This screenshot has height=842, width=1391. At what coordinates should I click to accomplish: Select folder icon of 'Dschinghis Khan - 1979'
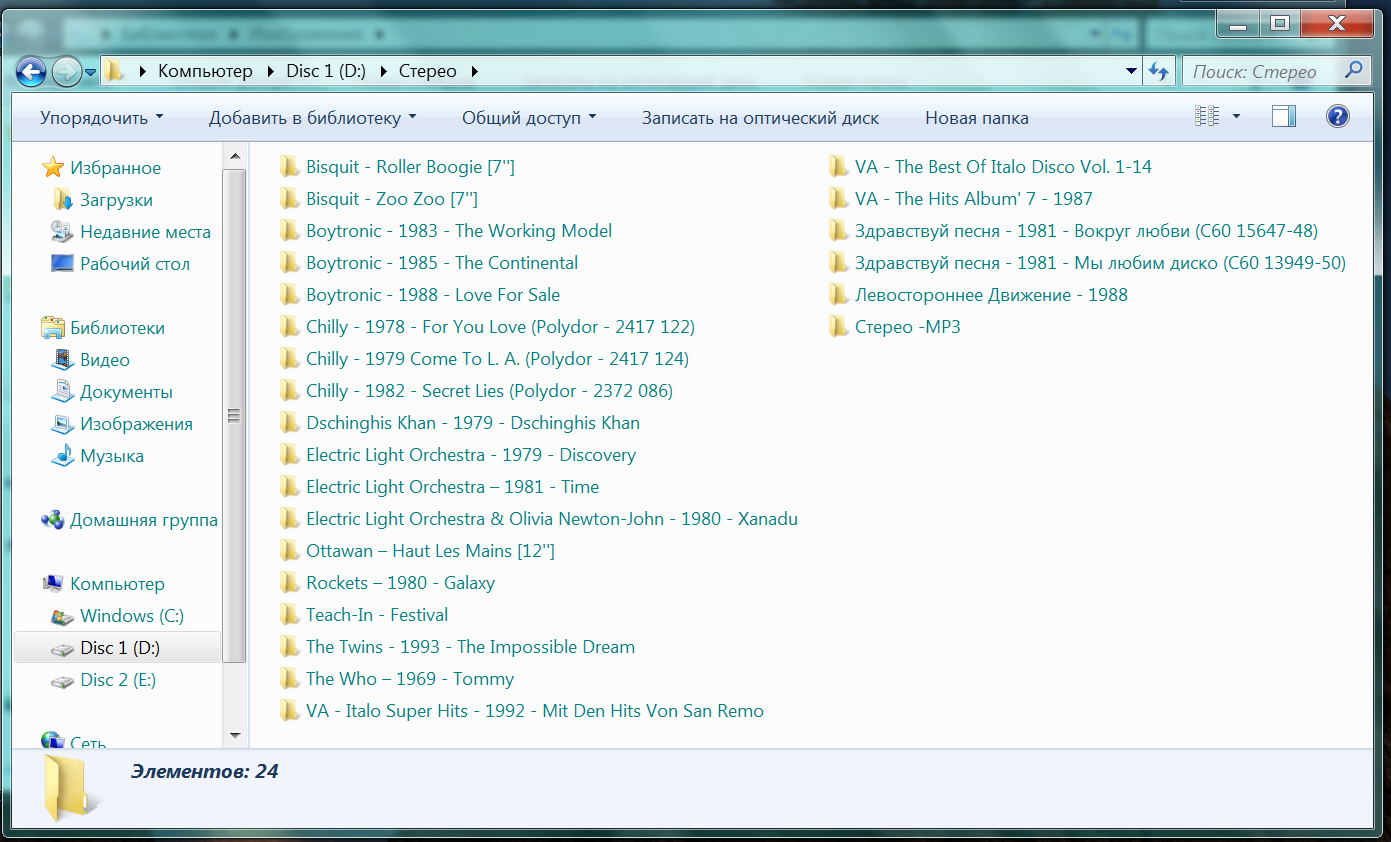click(290, 423)
